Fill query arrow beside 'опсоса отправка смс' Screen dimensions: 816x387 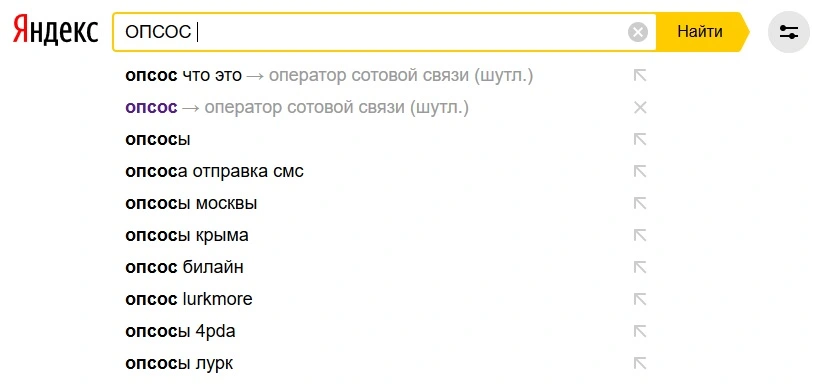click(x=640, y=172)
